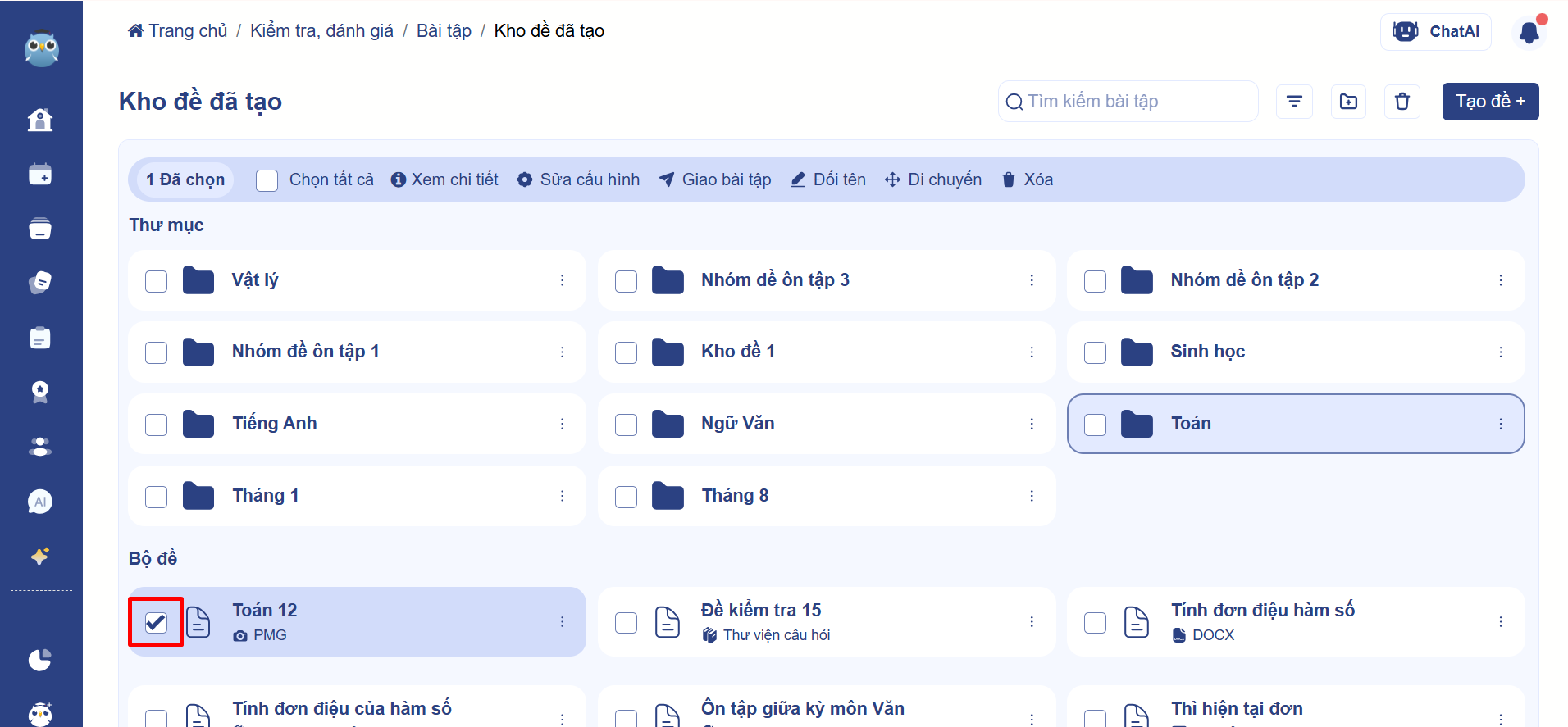
Task: Expand the three-dot menu of Đề kiểm tra 15
Action: pos(1031,622)
